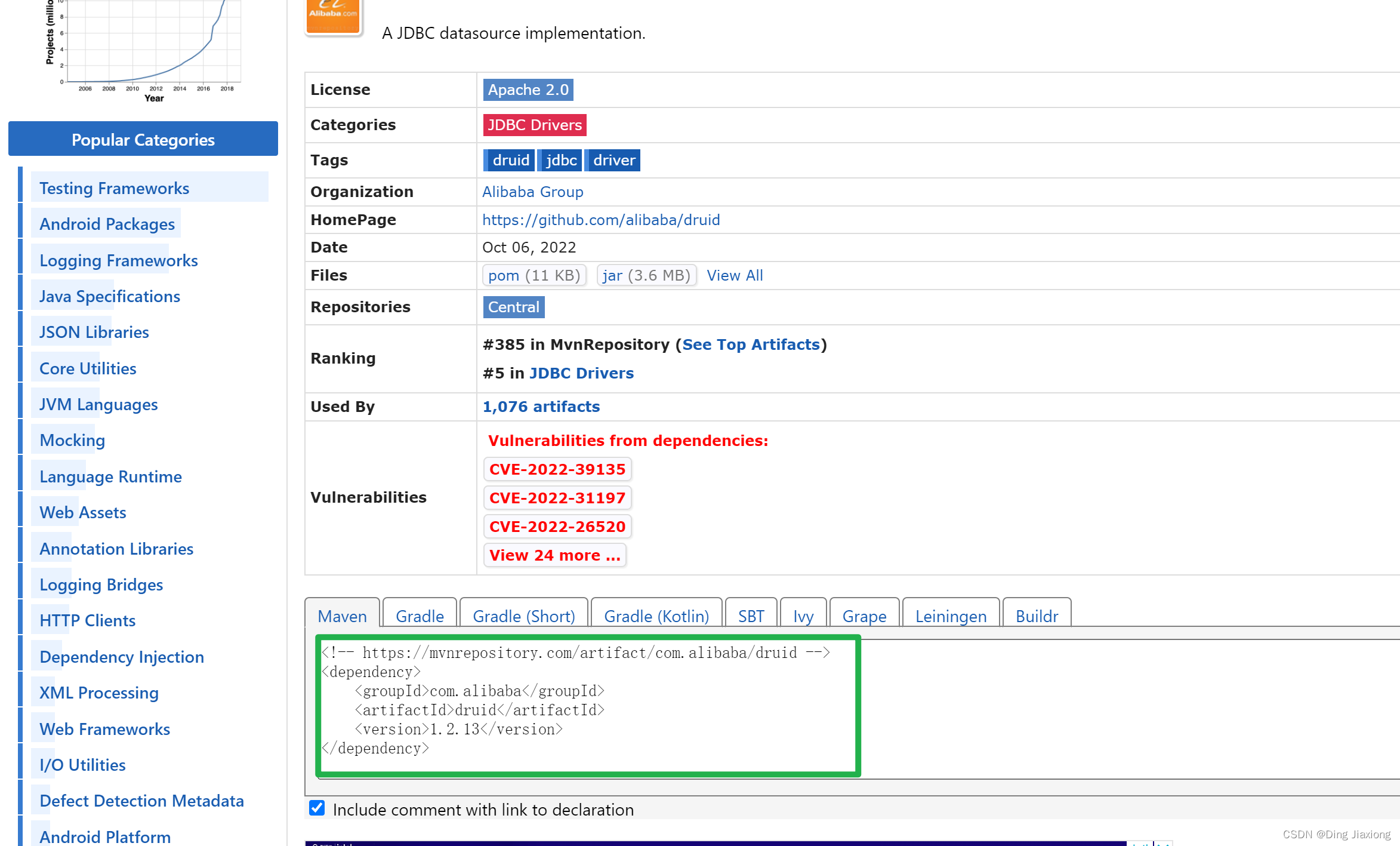Click the jdbc tag
The width and height of the screenshot is (1400, 846).
[x=560, y=160]
